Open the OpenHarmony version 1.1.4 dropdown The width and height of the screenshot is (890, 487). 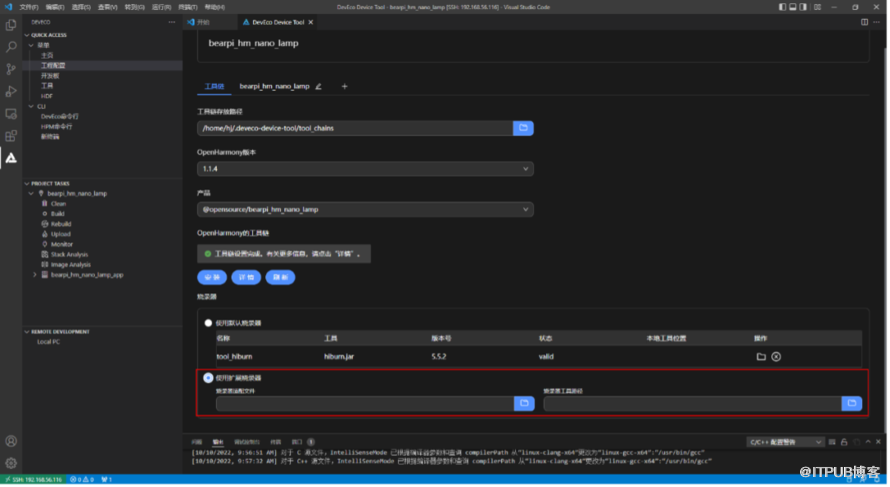point(366,169)
